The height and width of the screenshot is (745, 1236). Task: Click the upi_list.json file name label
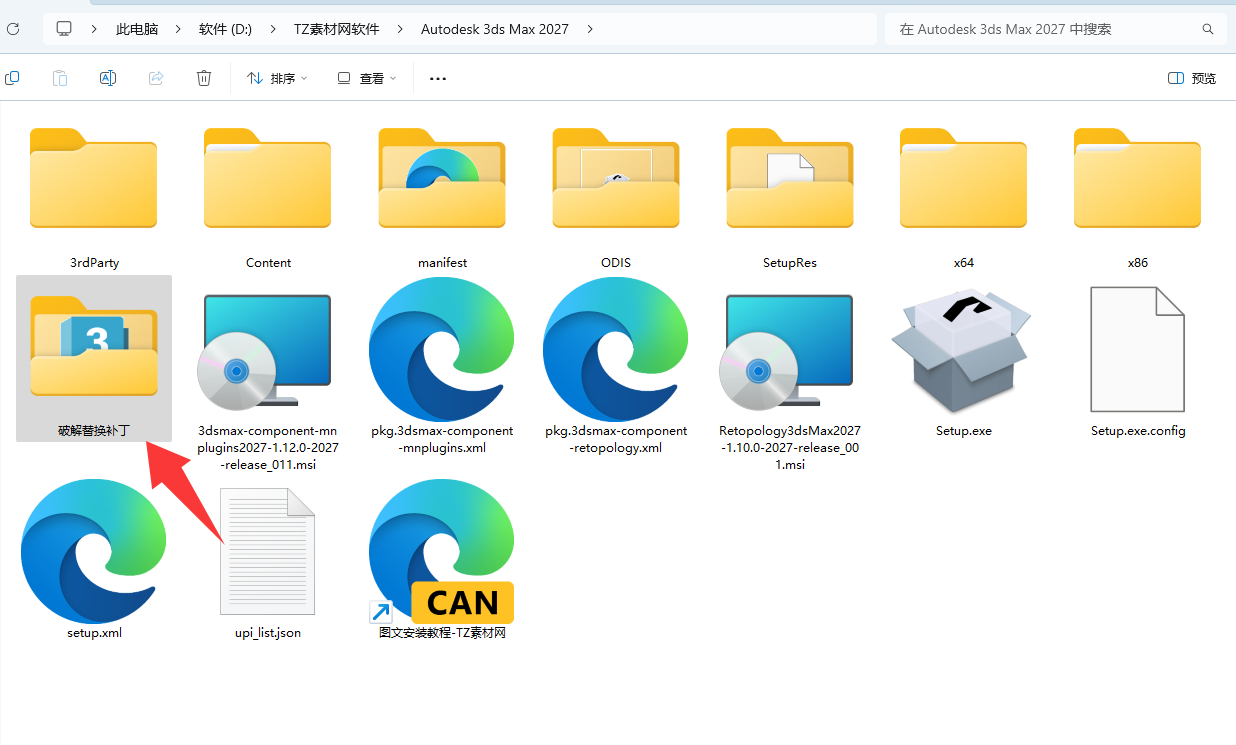point(268,633)
